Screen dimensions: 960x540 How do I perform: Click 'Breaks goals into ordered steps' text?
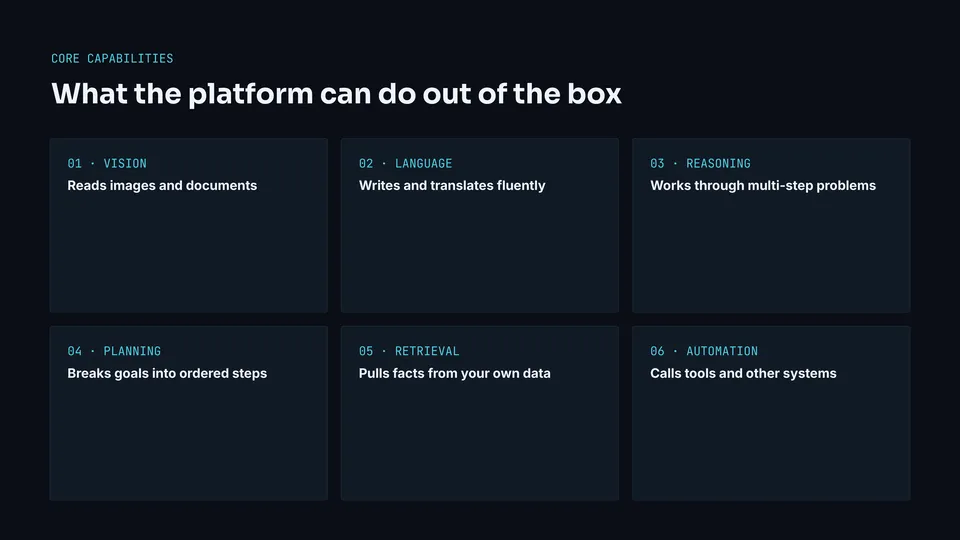(167, 373)
